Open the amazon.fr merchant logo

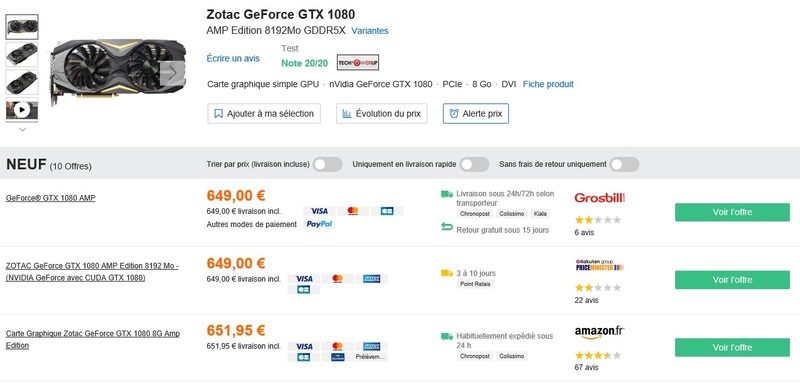click(599, 332)
